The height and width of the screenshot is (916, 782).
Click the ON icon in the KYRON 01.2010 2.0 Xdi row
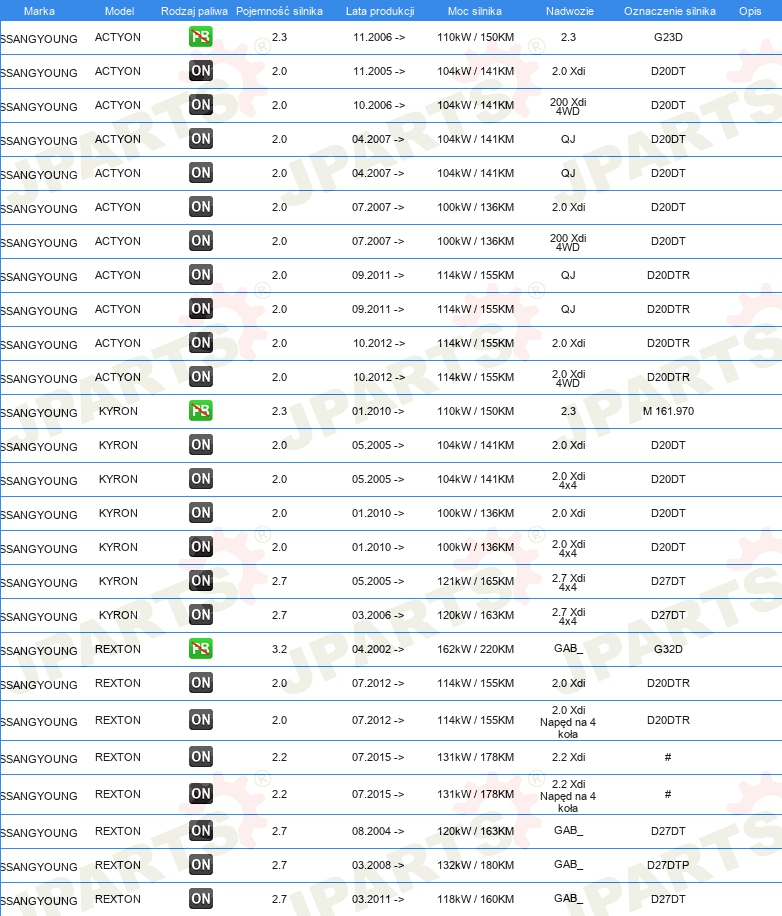pyautogui.click(x=200, y=512)
